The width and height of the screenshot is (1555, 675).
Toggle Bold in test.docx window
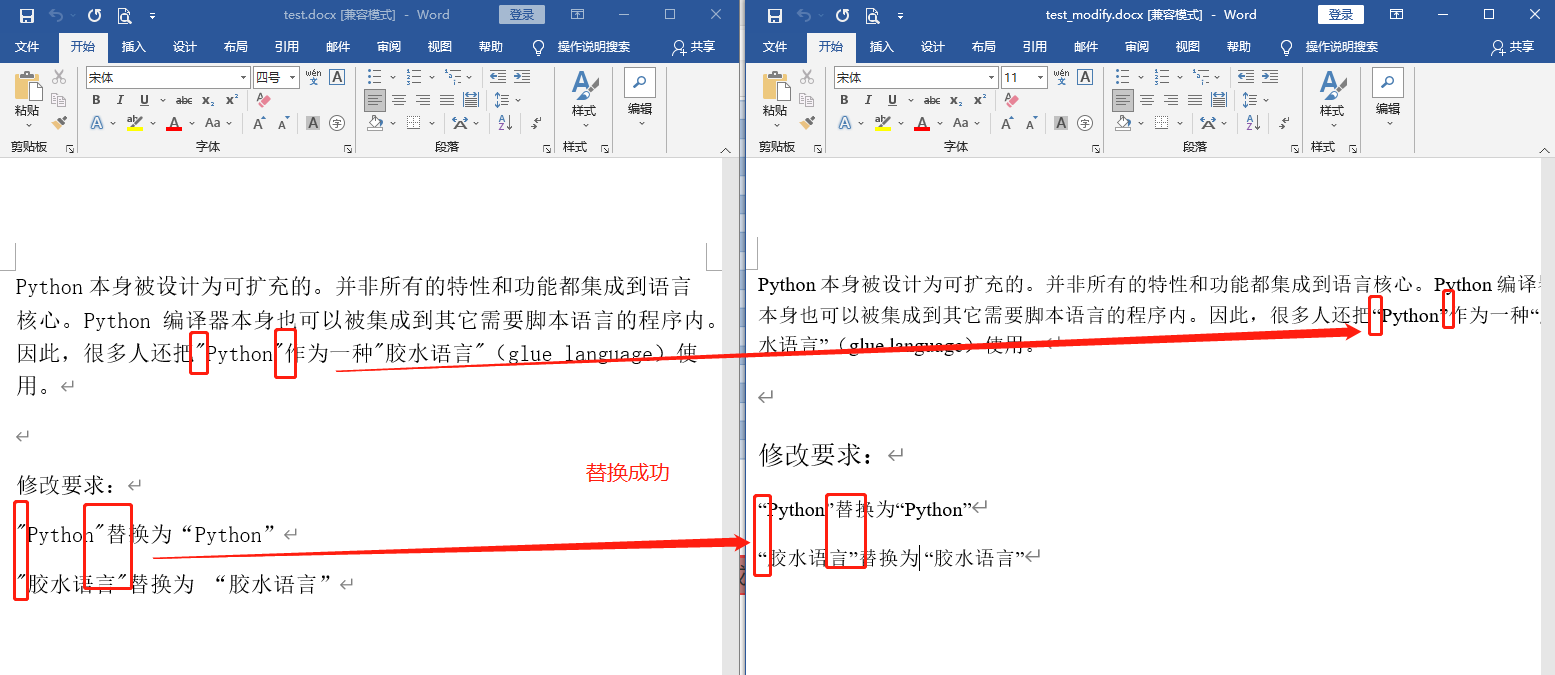coord(96,100)
